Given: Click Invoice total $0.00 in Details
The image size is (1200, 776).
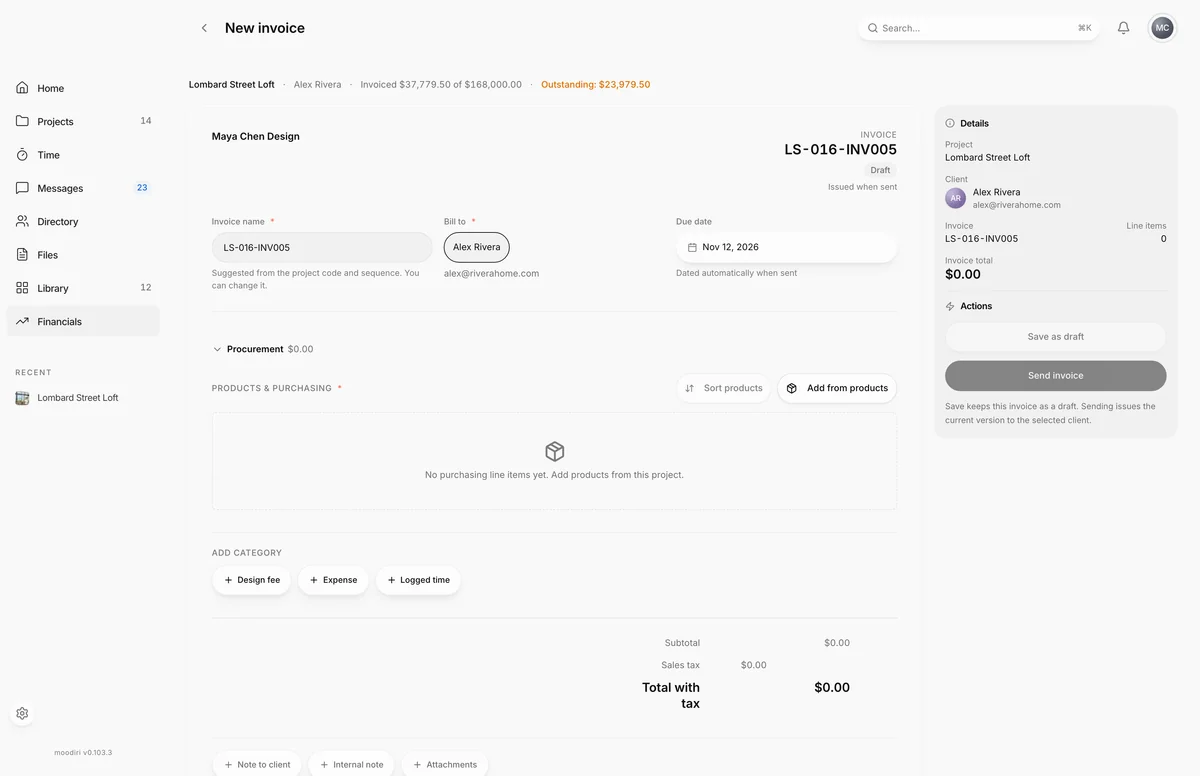Looking at the screenshot, I should (963, 274).
